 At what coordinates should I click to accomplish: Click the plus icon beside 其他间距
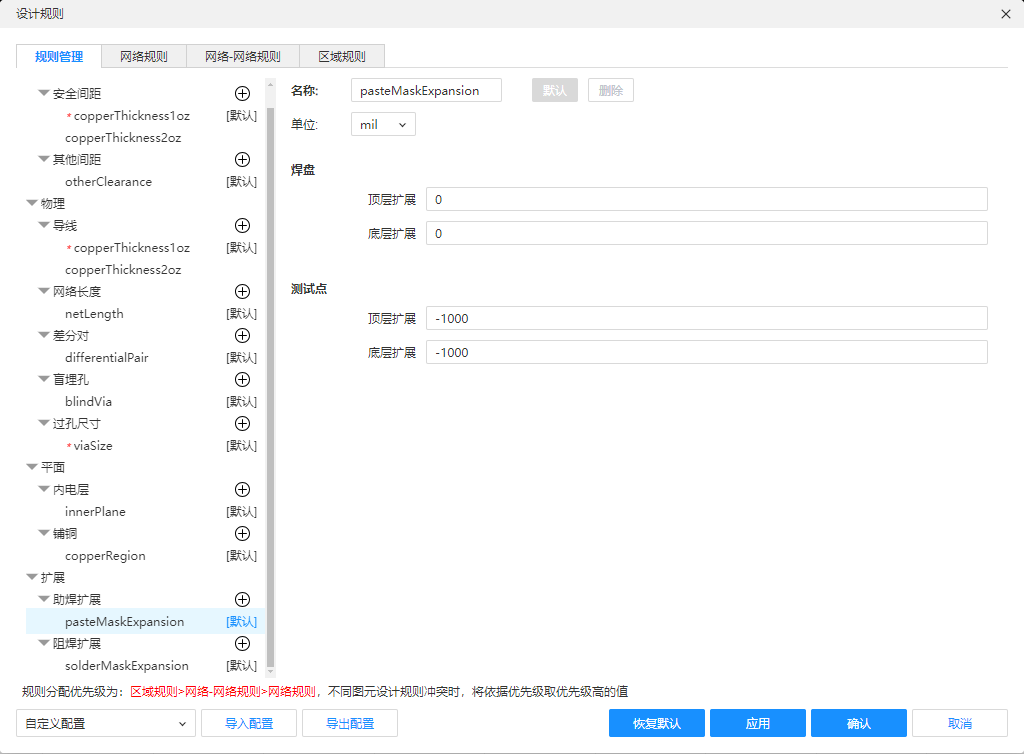click(x=242, y=159)
